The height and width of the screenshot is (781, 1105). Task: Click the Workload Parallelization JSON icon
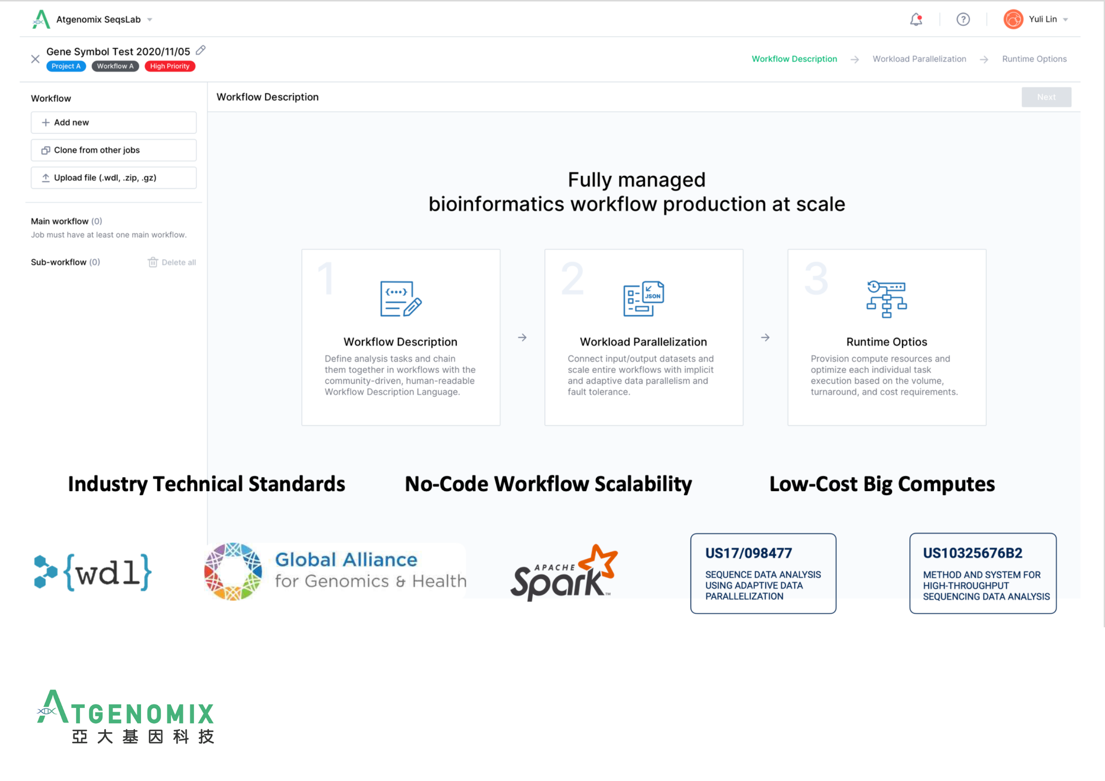pyautogui.click(x=643, y=298)
